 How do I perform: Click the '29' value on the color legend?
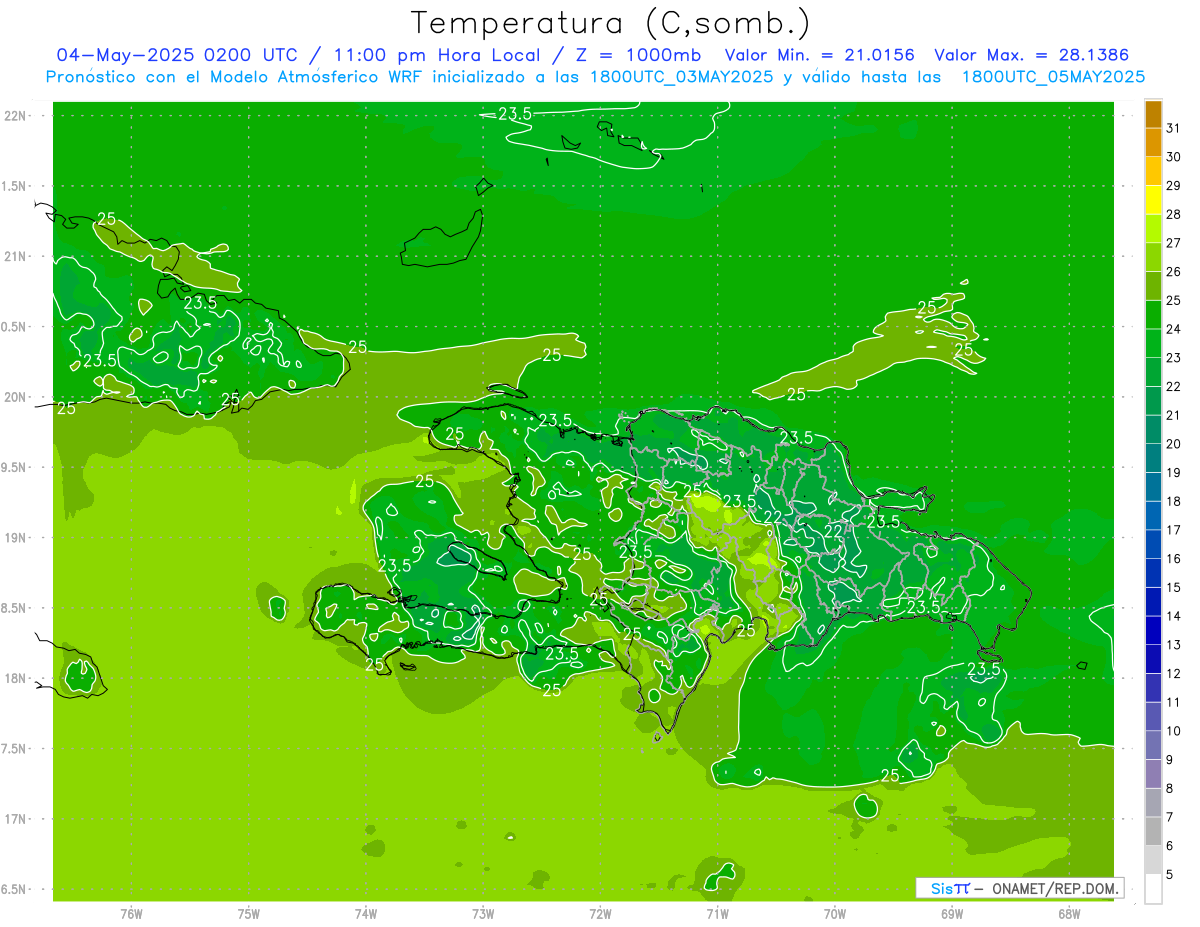[x=1174, y=185]
